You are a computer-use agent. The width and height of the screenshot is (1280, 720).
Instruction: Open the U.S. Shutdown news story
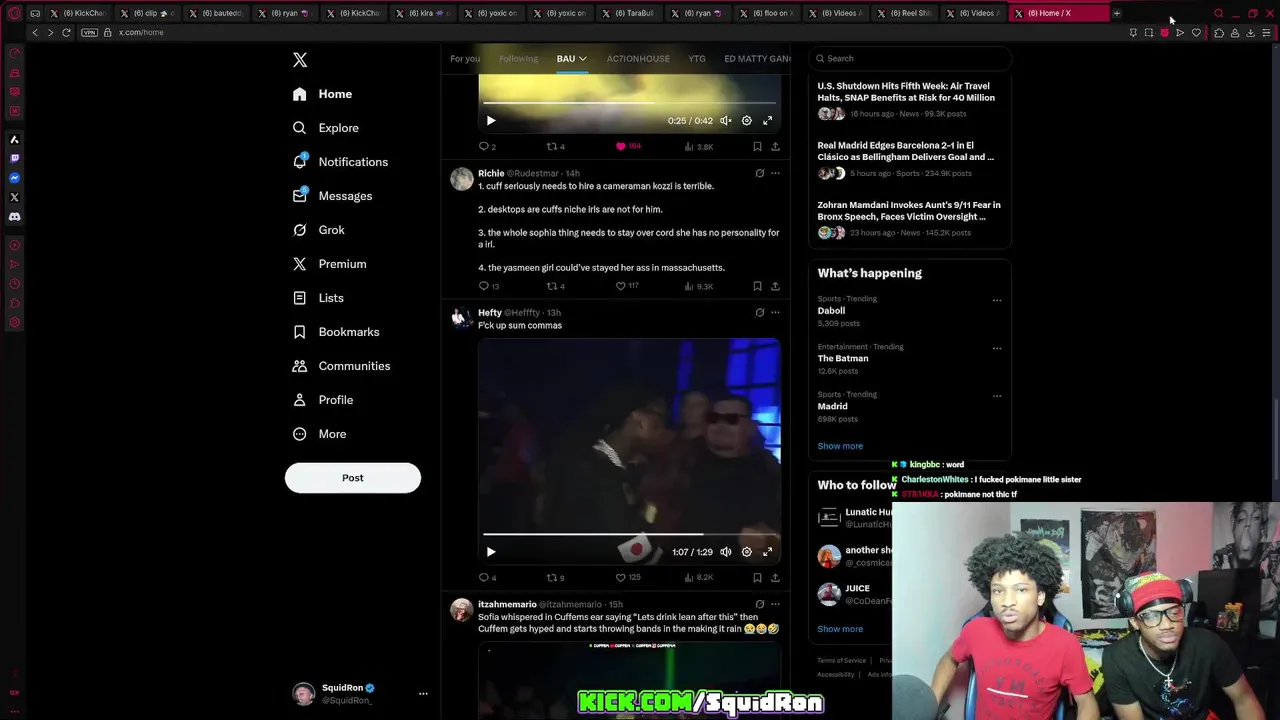(x=910, y=100)
